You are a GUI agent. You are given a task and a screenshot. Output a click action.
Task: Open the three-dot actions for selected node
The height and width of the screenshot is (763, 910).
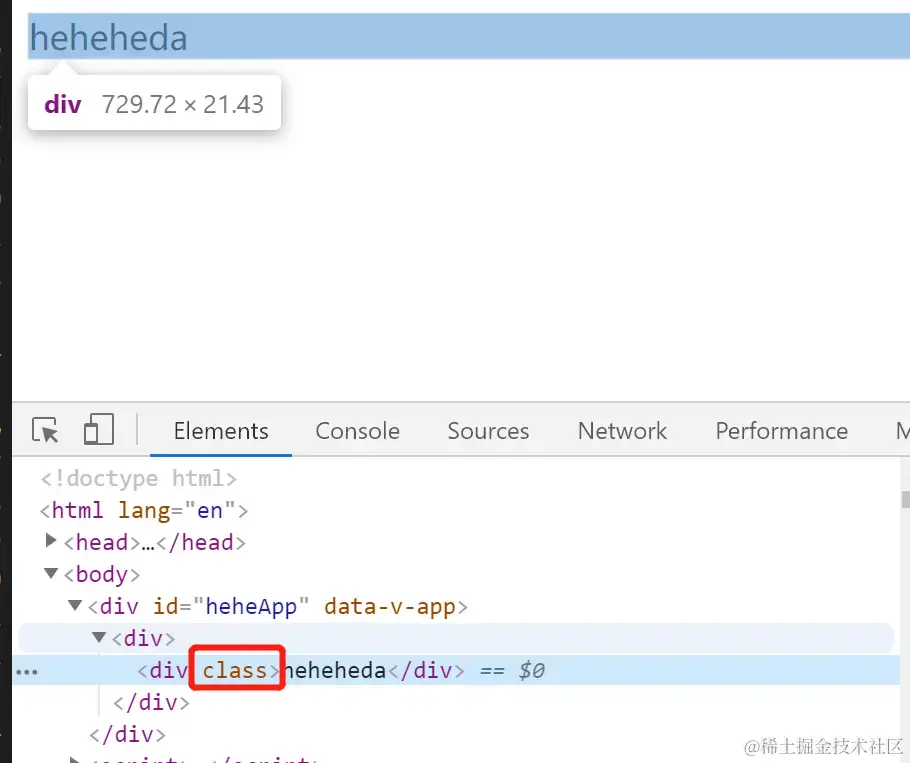pyautogui.click(x=27, y=672)
